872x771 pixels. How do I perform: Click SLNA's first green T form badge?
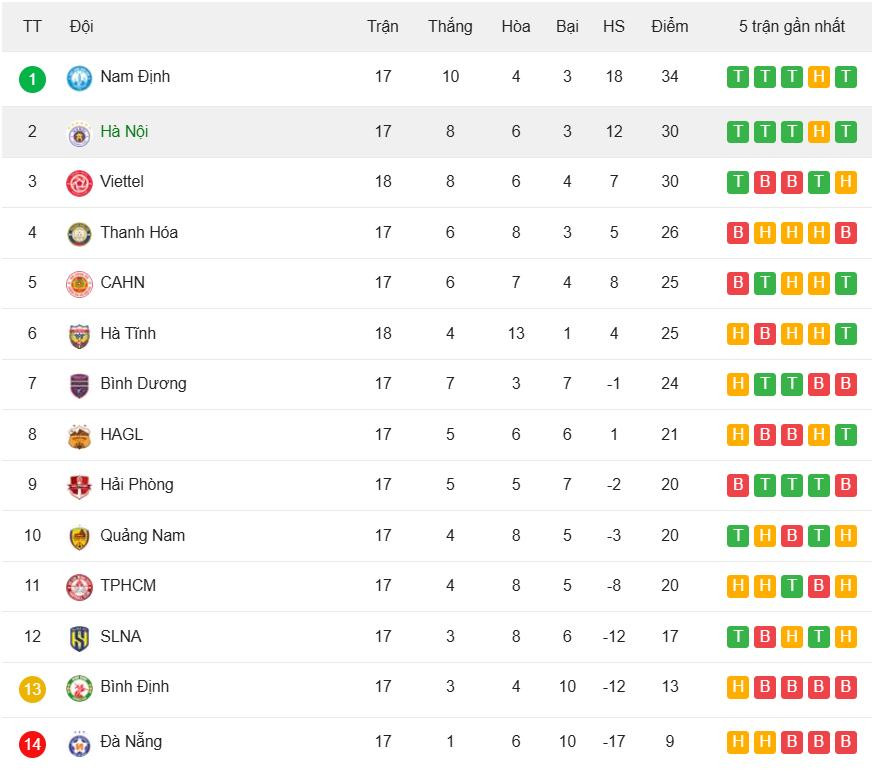[738, 637]
